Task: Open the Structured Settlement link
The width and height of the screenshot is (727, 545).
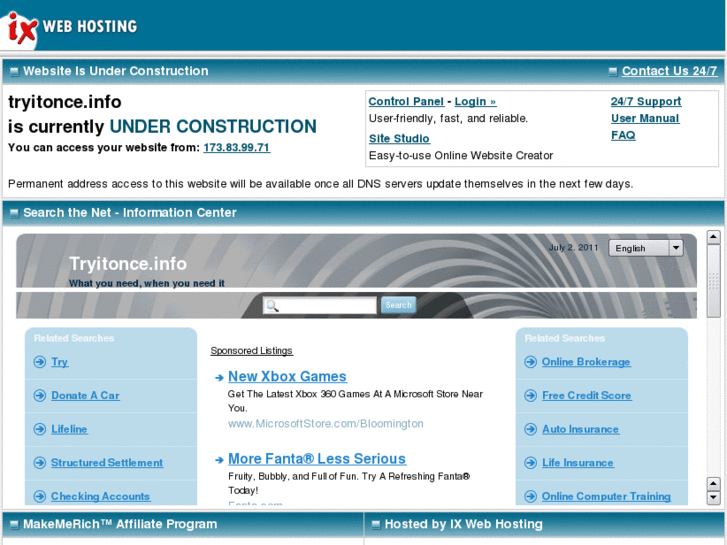Action: click(107, 462)
